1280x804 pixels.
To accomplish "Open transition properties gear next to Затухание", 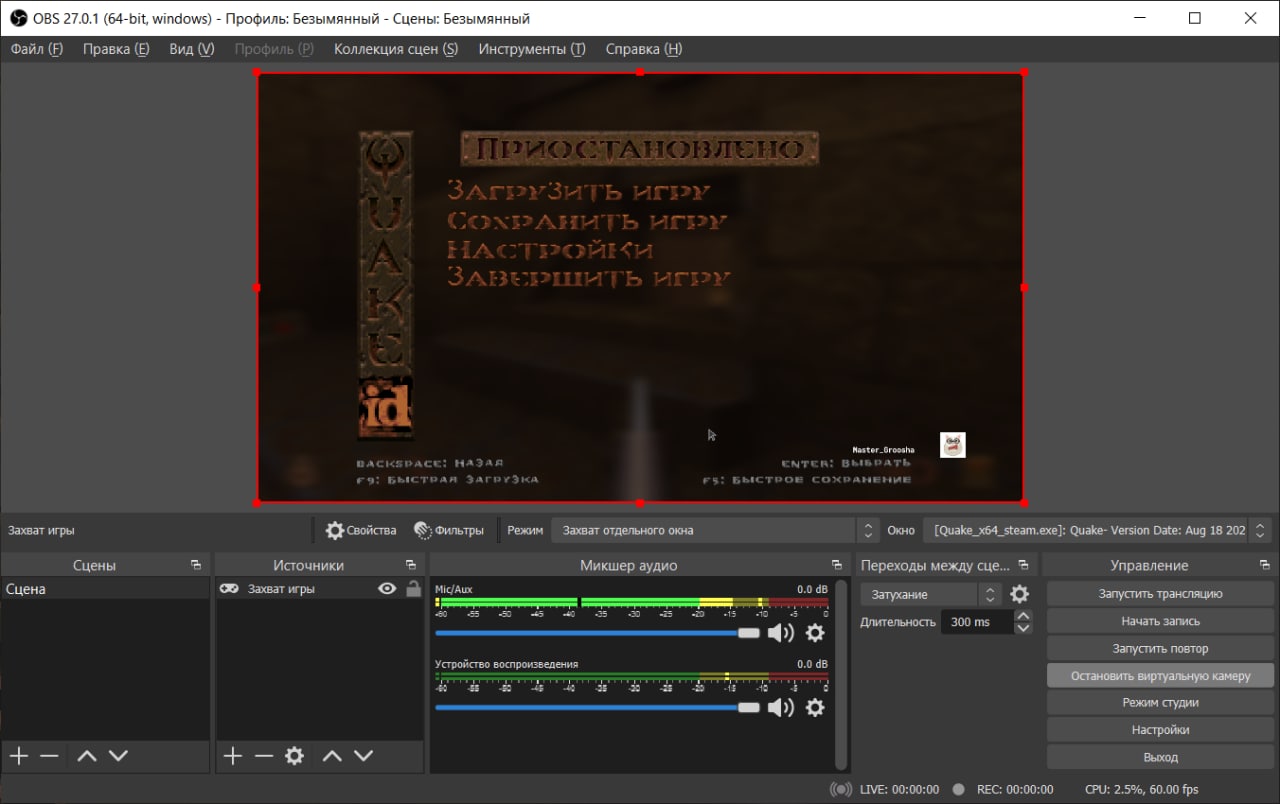I will [x=1019, y=594].
